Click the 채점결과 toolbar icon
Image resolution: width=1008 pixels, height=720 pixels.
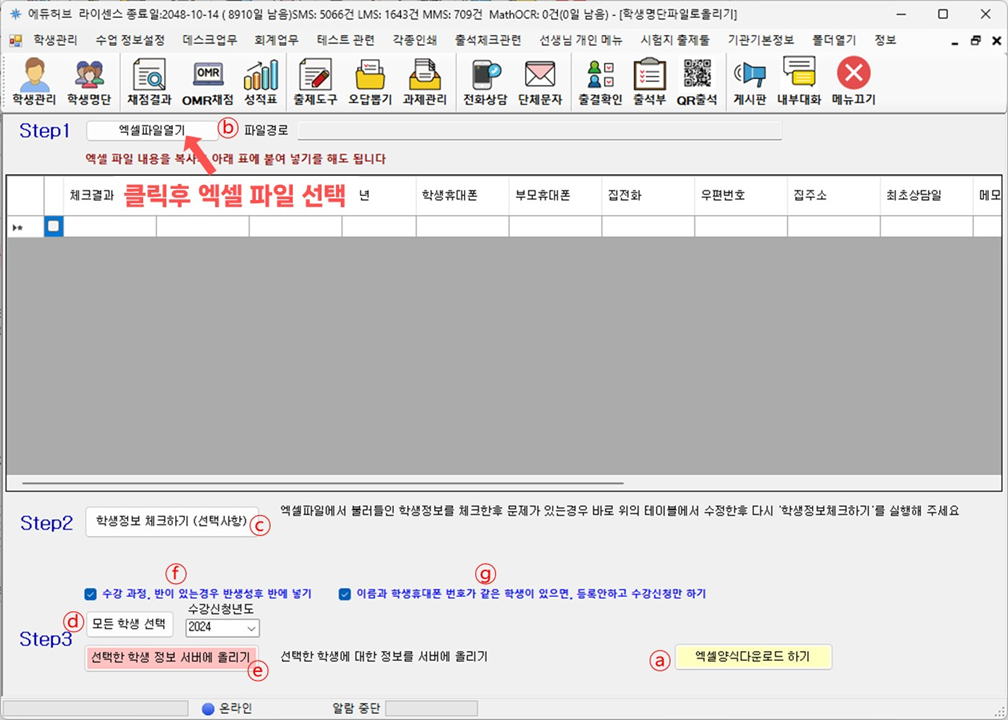(x=149, y=82)
